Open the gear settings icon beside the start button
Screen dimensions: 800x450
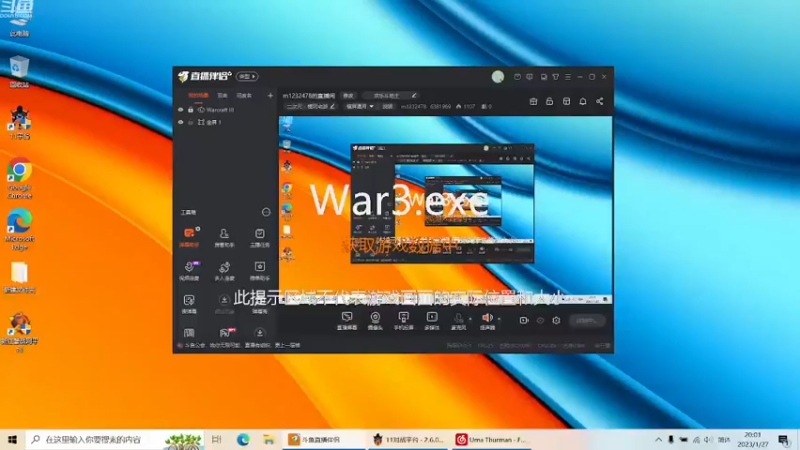[556, 320]
